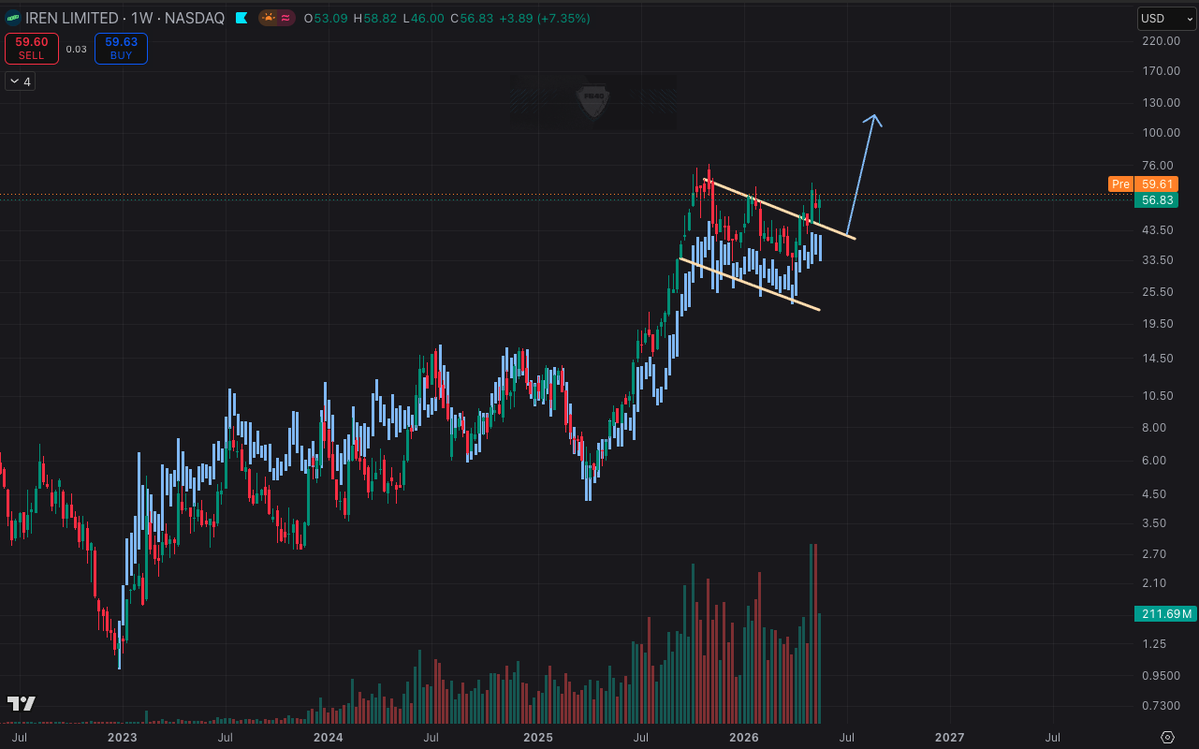Viewport: 1199px width, 749px height.
Task: Click the open value O53.09
Action: pyautogui.click(x=327, y=18)
